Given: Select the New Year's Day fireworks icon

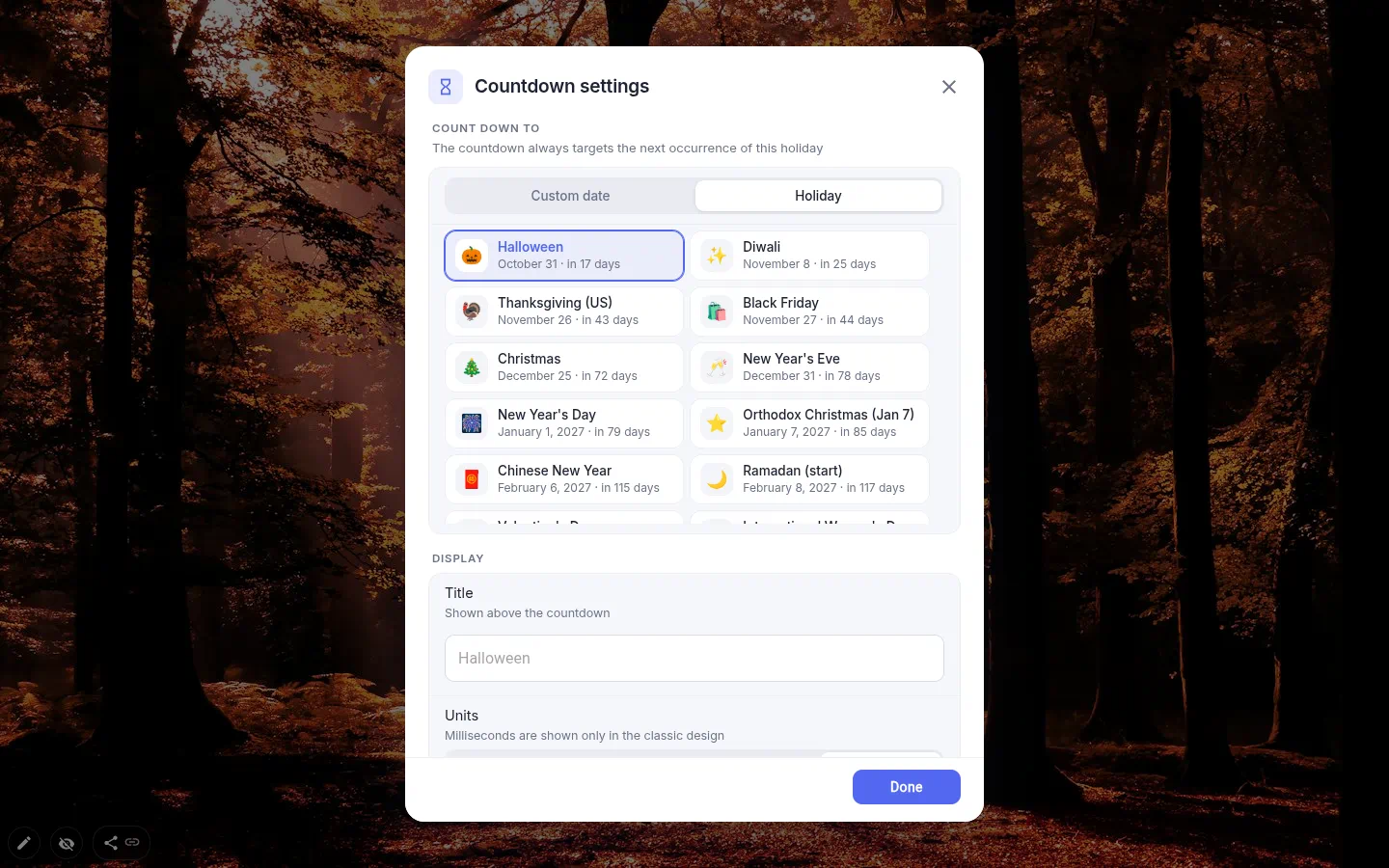Looking at the screenshot, I should coord(472,423).
